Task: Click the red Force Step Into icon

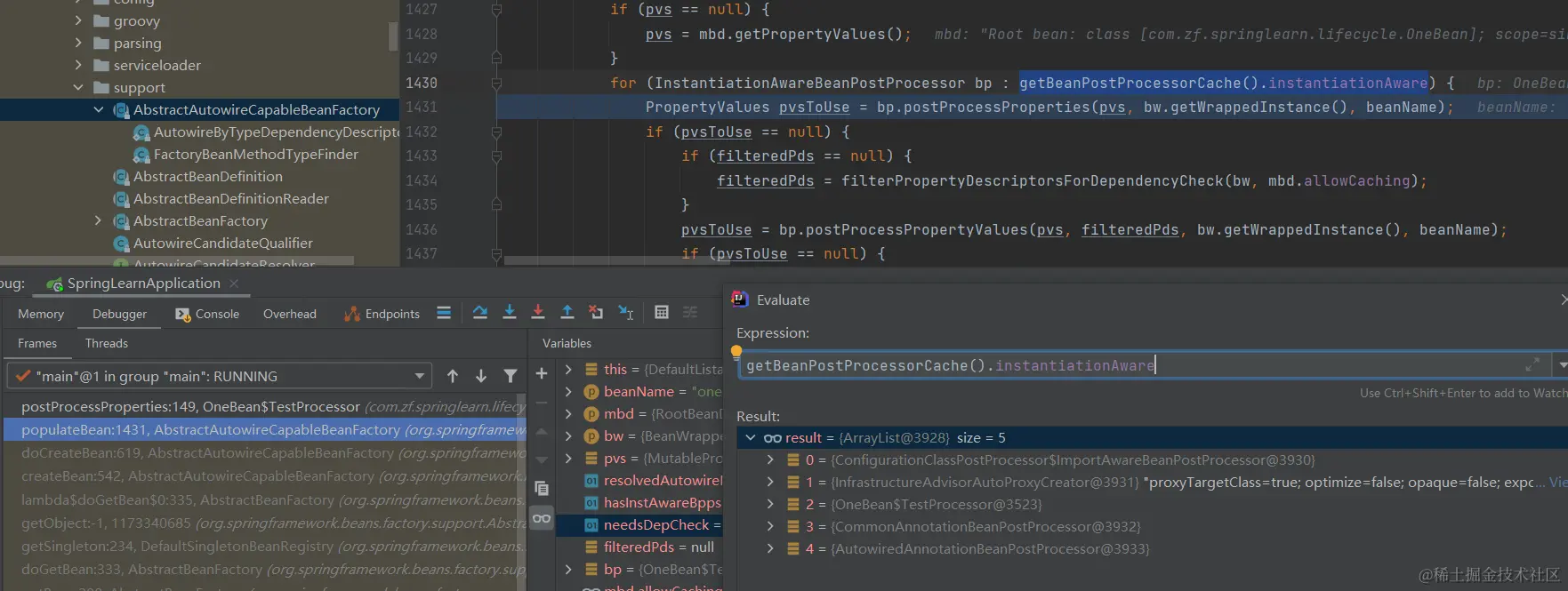Action: (x=538, y=313)
